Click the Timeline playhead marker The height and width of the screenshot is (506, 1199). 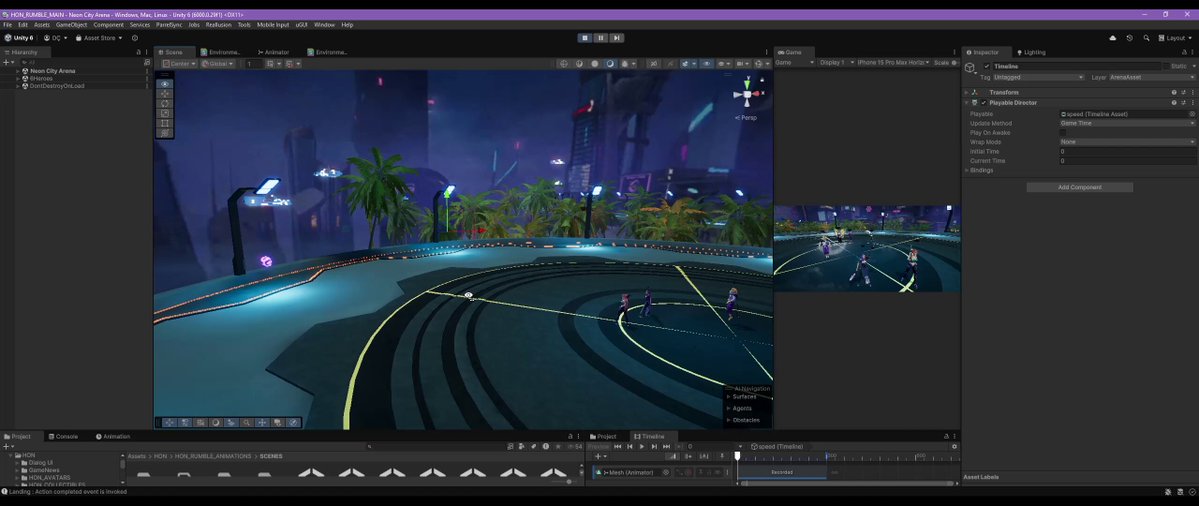click(737, 456)
